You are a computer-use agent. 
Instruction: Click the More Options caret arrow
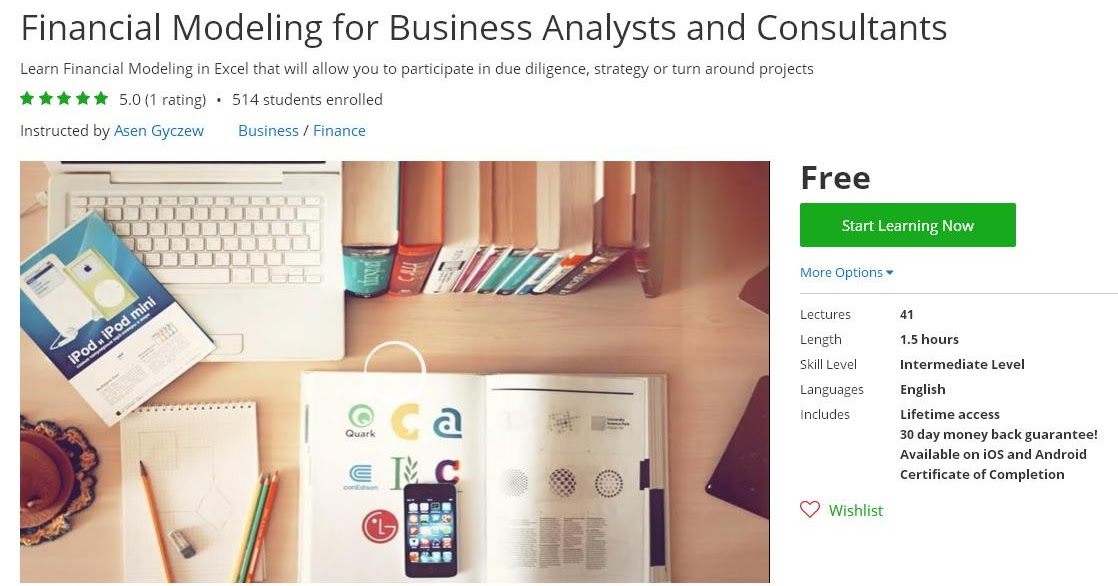pyautogui.click(x=890, y=272)
